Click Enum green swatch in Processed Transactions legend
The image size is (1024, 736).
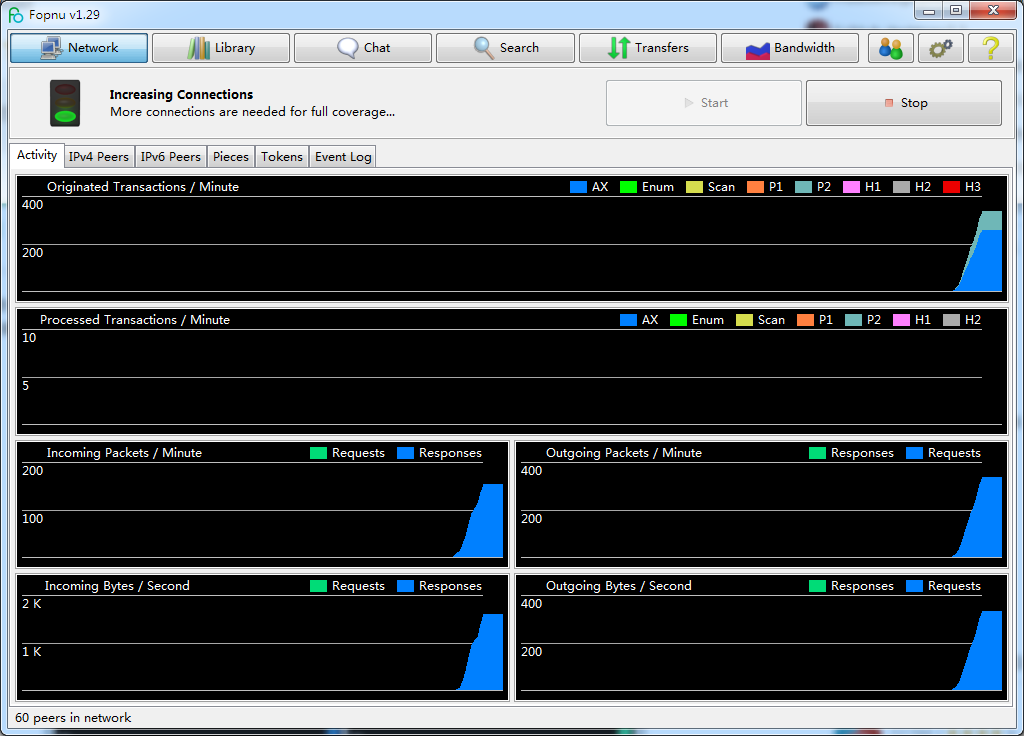(679, 320)
